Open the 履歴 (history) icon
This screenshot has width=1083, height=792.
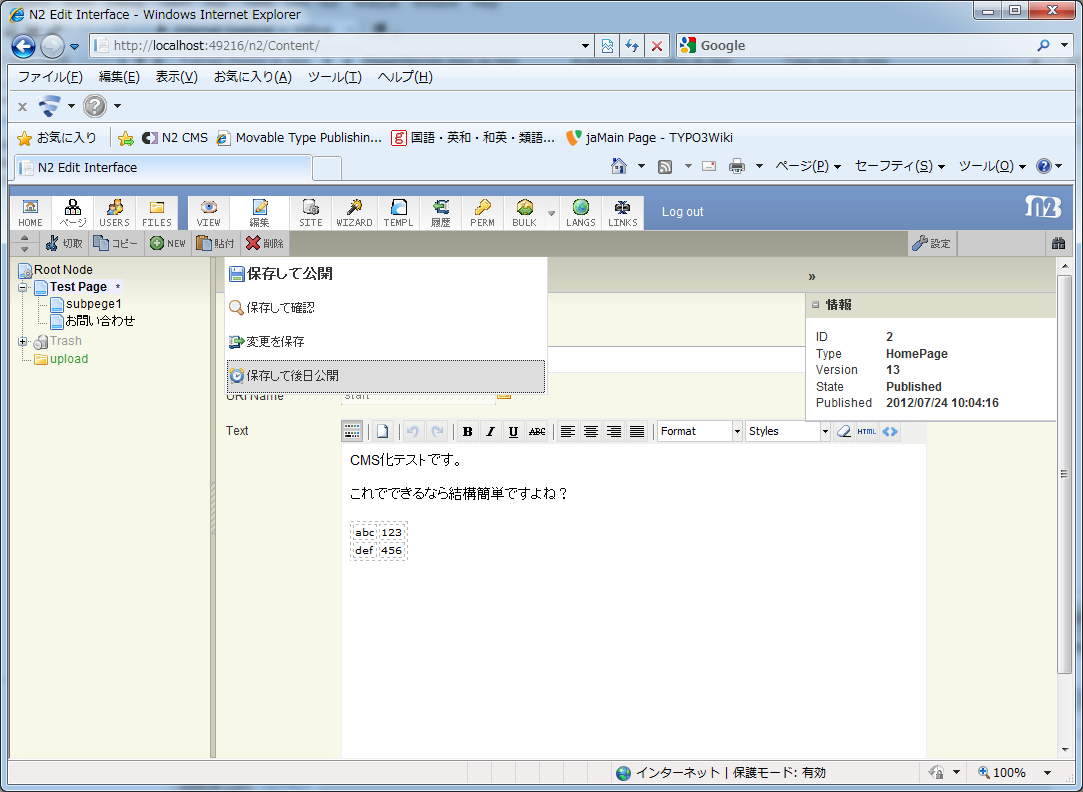[x=441, y=213]
